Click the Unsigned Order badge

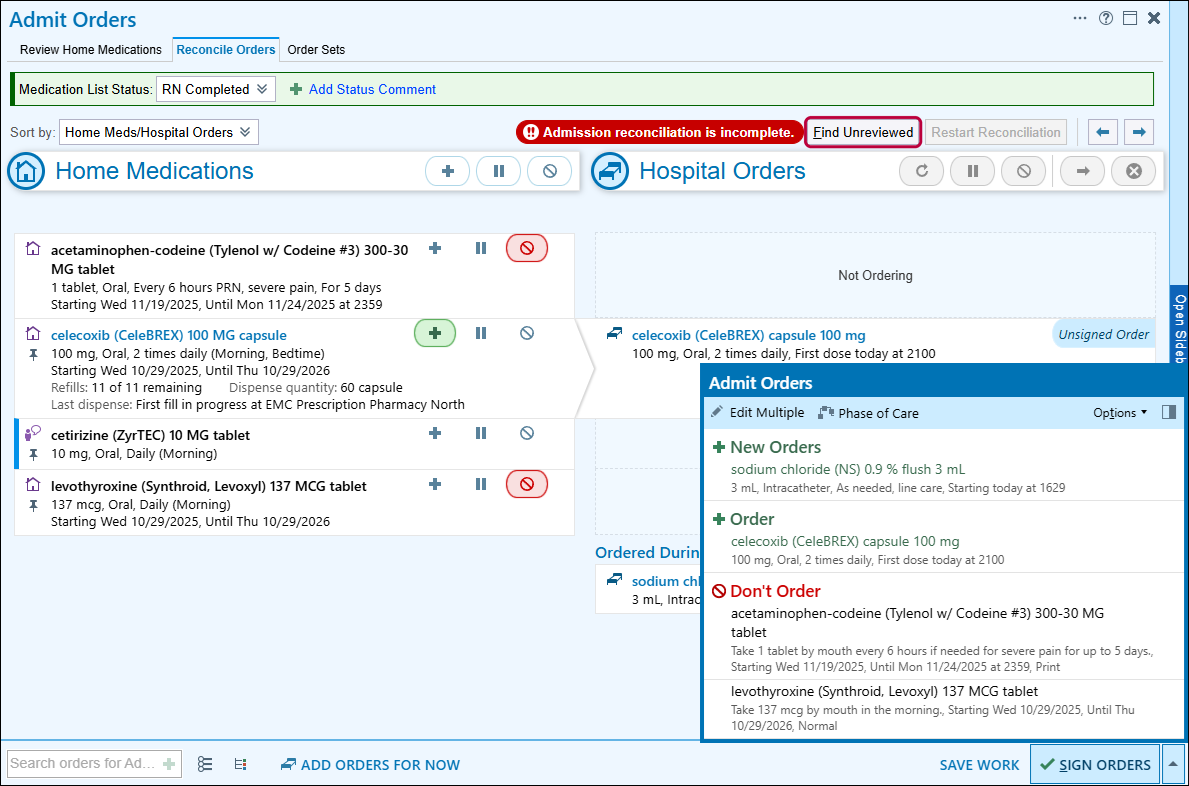point(1103,334)
